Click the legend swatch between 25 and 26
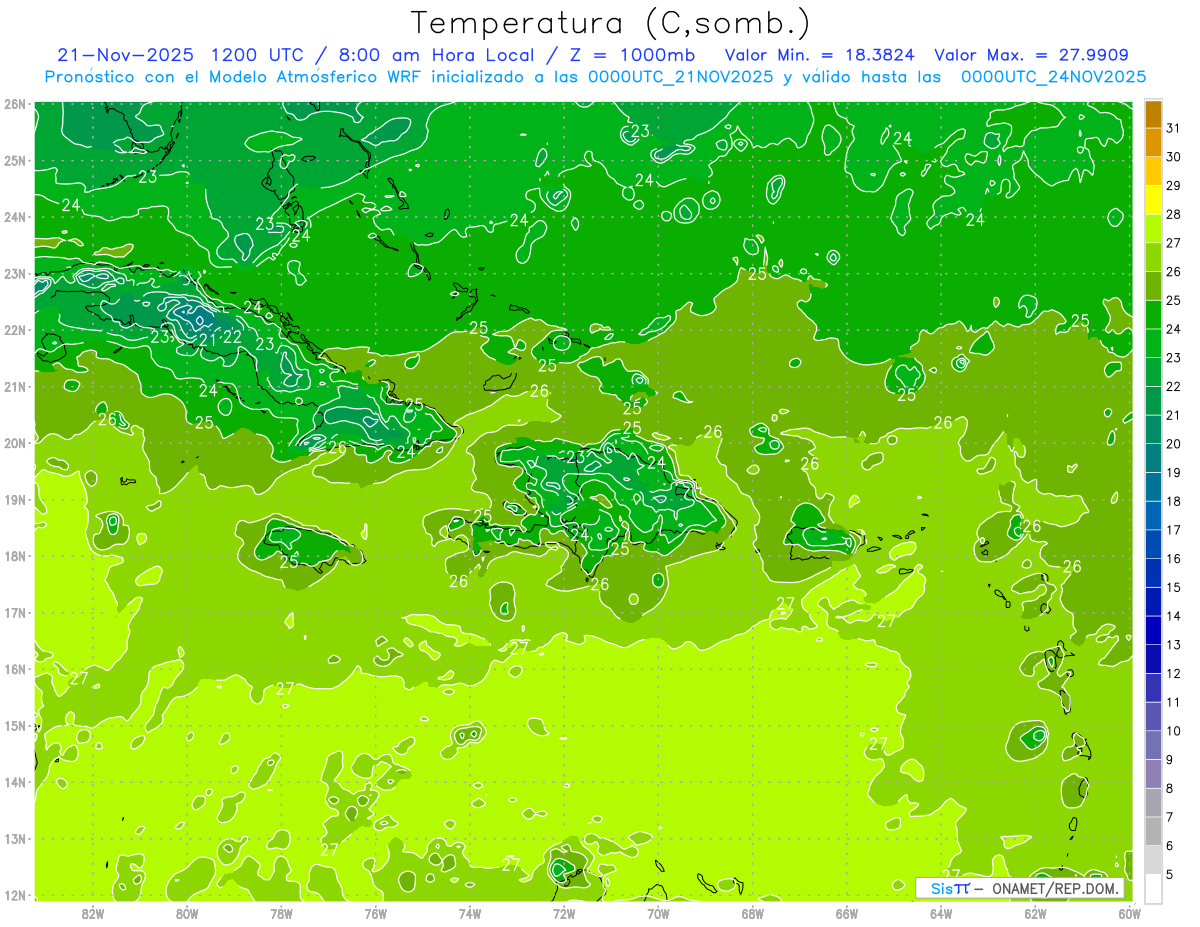The image size is (1200, 927). tap(1153, 286)
